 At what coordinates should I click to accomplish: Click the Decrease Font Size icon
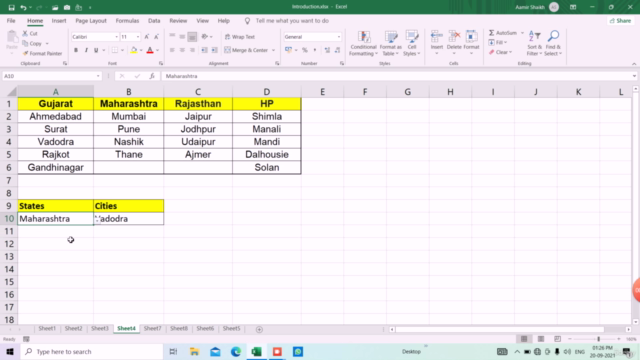pos(156,37)
